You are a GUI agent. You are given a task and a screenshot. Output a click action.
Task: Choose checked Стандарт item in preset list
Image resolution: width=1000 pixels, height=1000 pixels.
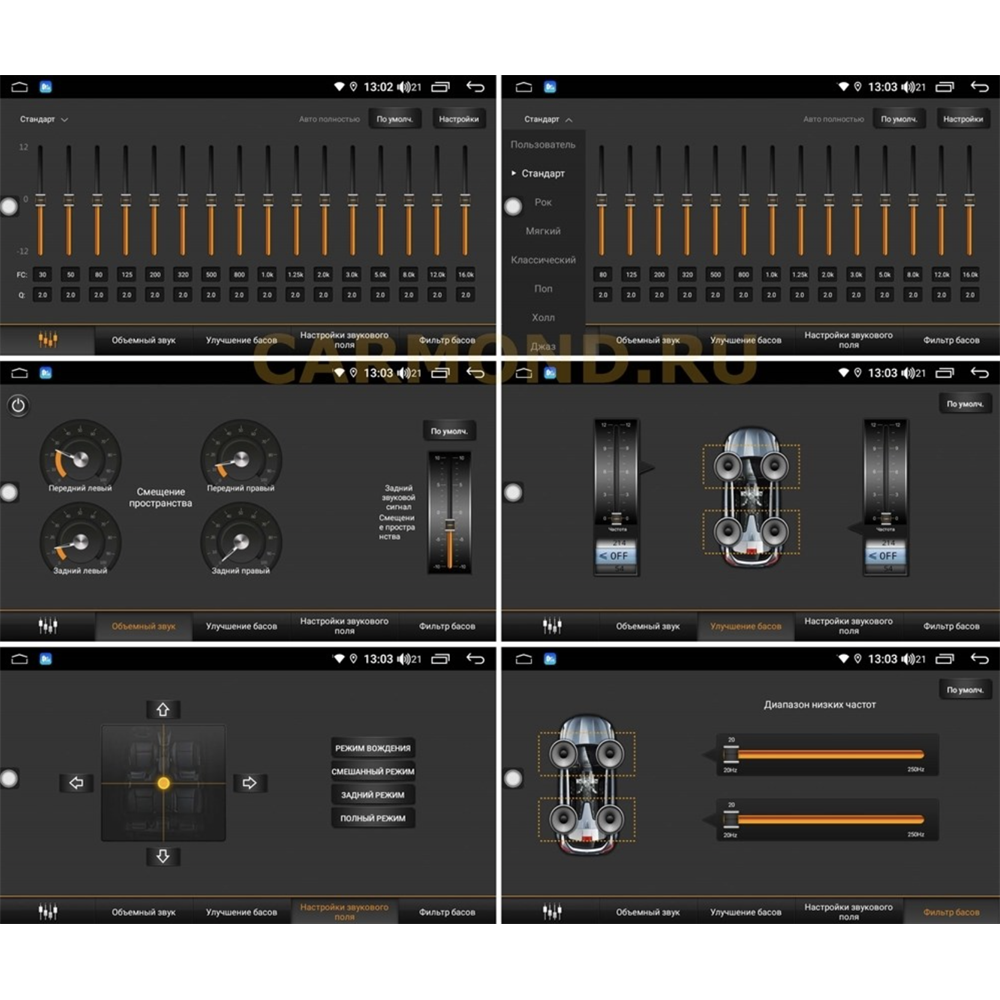tap(543, 173)
